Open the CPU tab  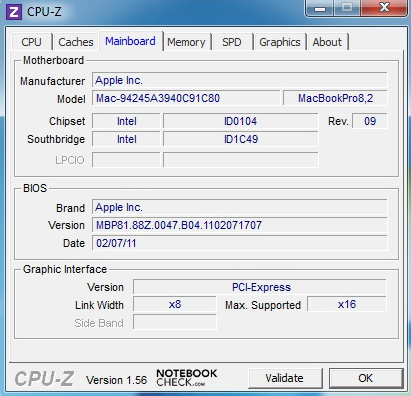pyautogui.click(x=32, y=42)
